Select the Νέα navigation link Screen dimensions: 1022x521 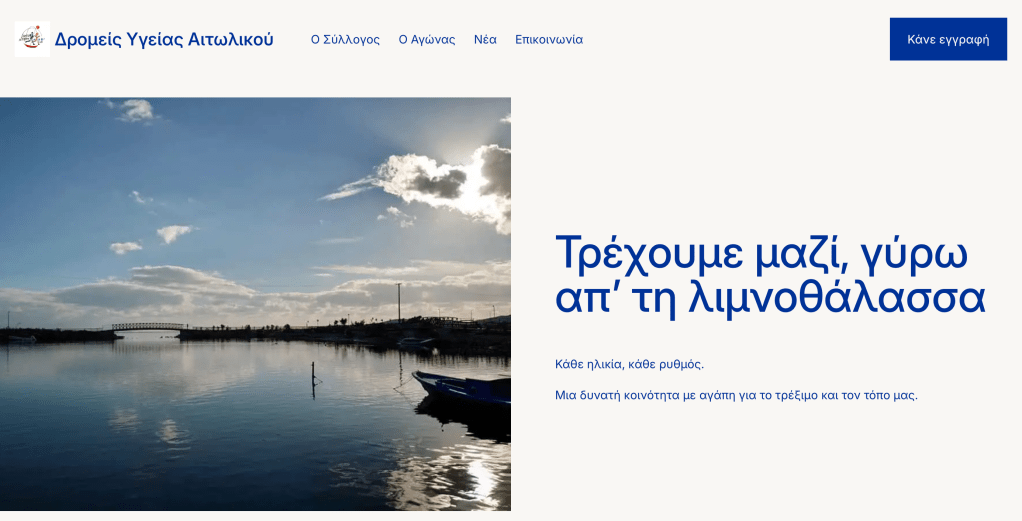click(485, 40)
